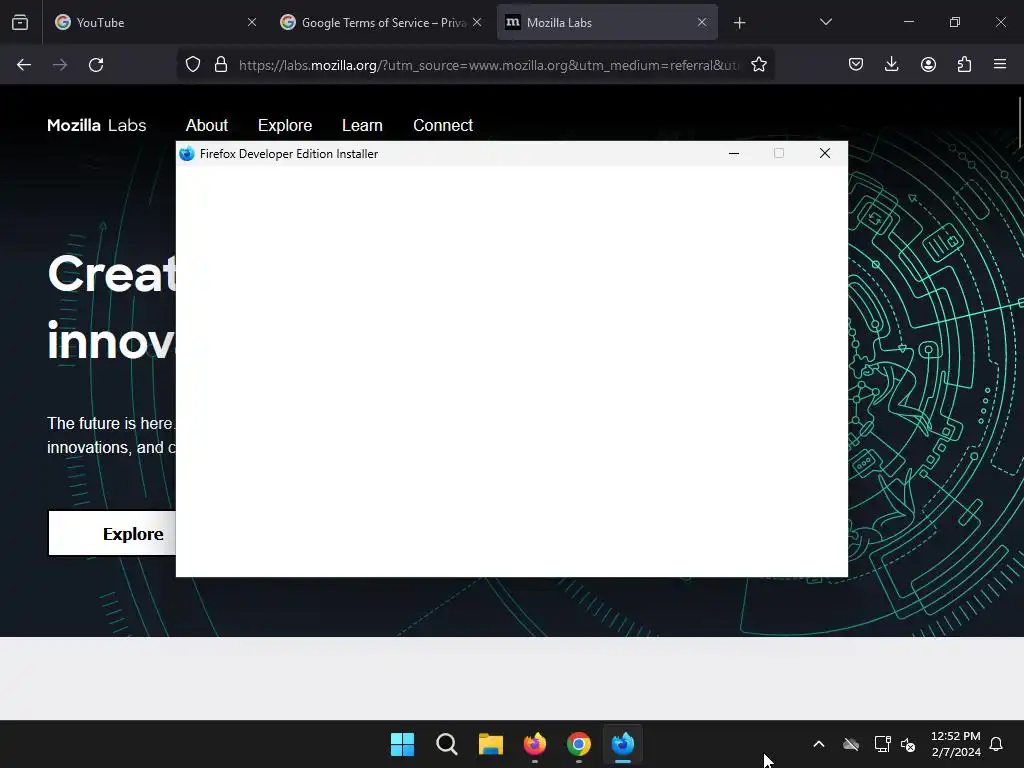Go back to the previous page
The image size is (1024, 768).
coord(24,65)
